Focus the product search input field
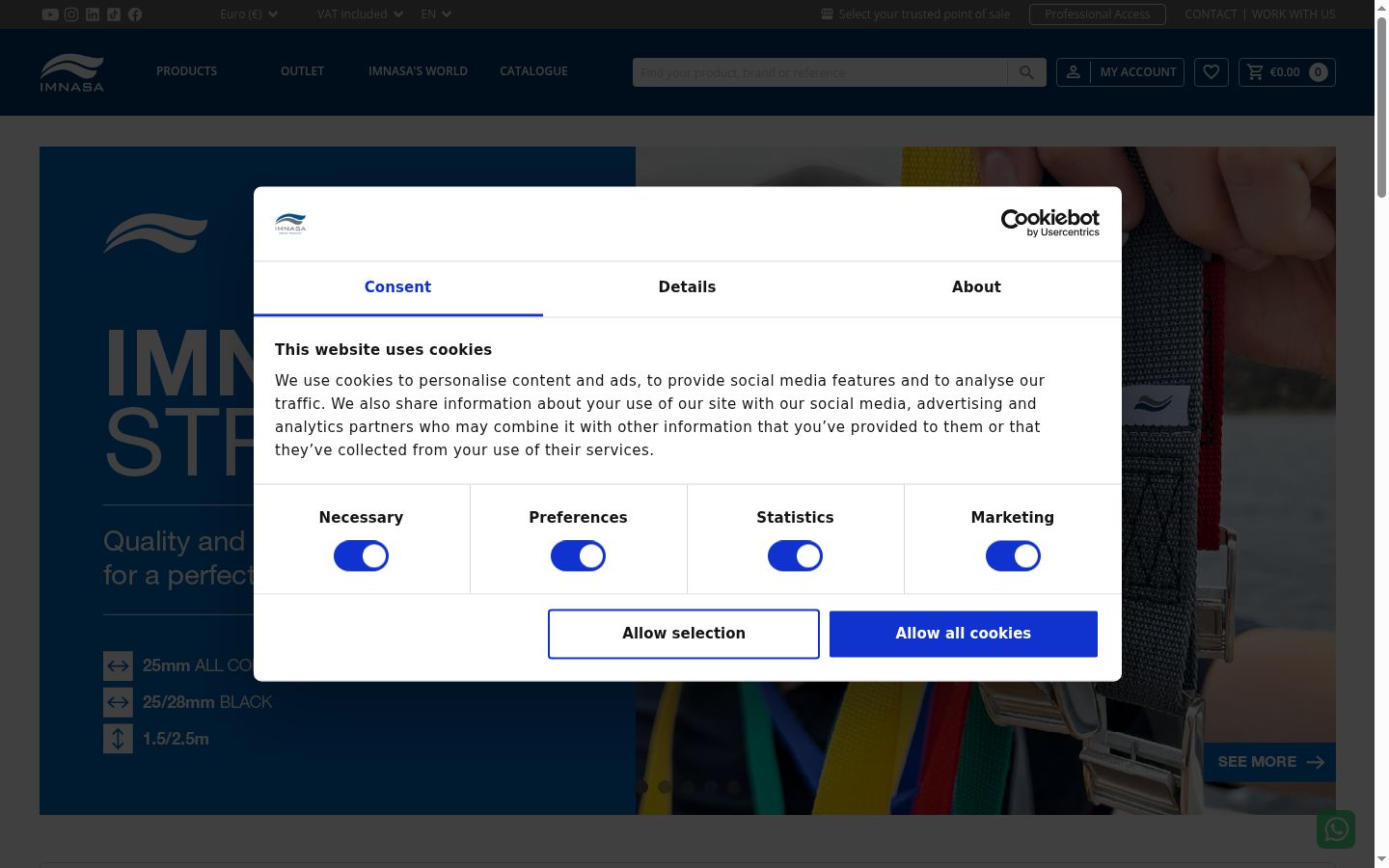 pyautogui.click(x=820, y=72)
